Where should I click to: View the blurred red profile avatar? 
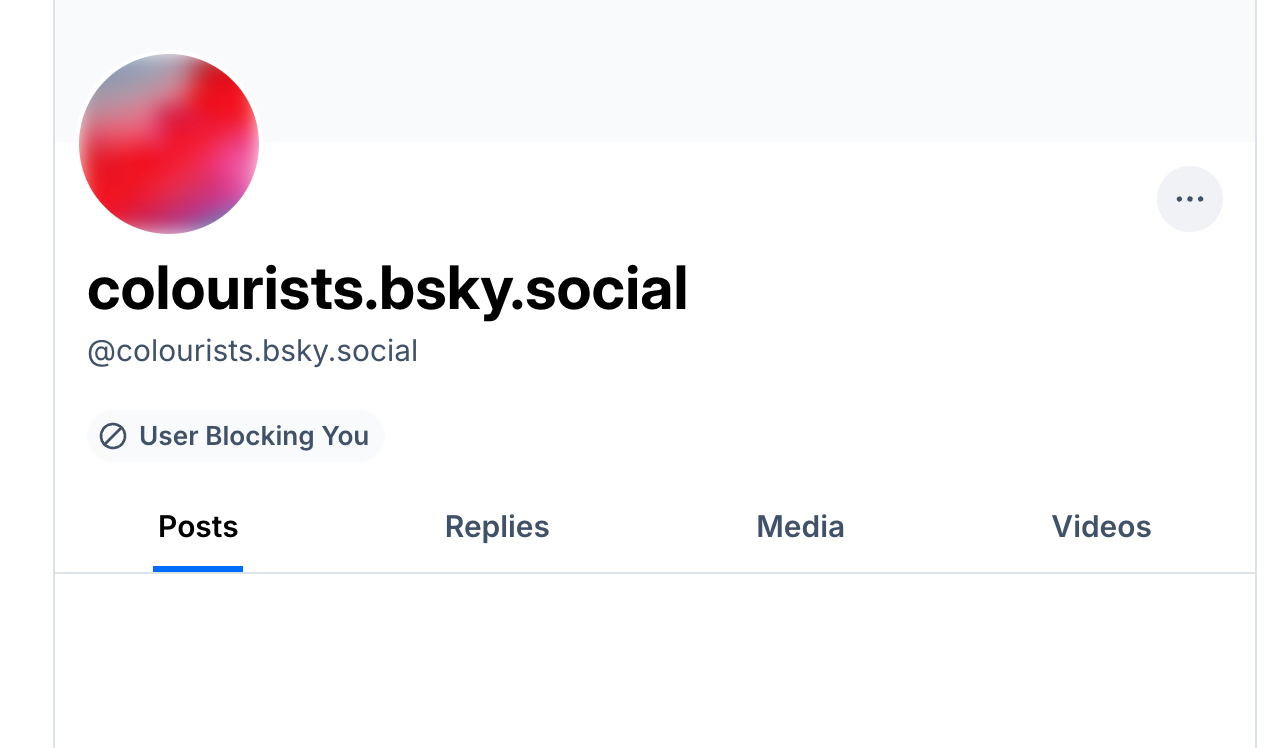(x=169, y=144)
